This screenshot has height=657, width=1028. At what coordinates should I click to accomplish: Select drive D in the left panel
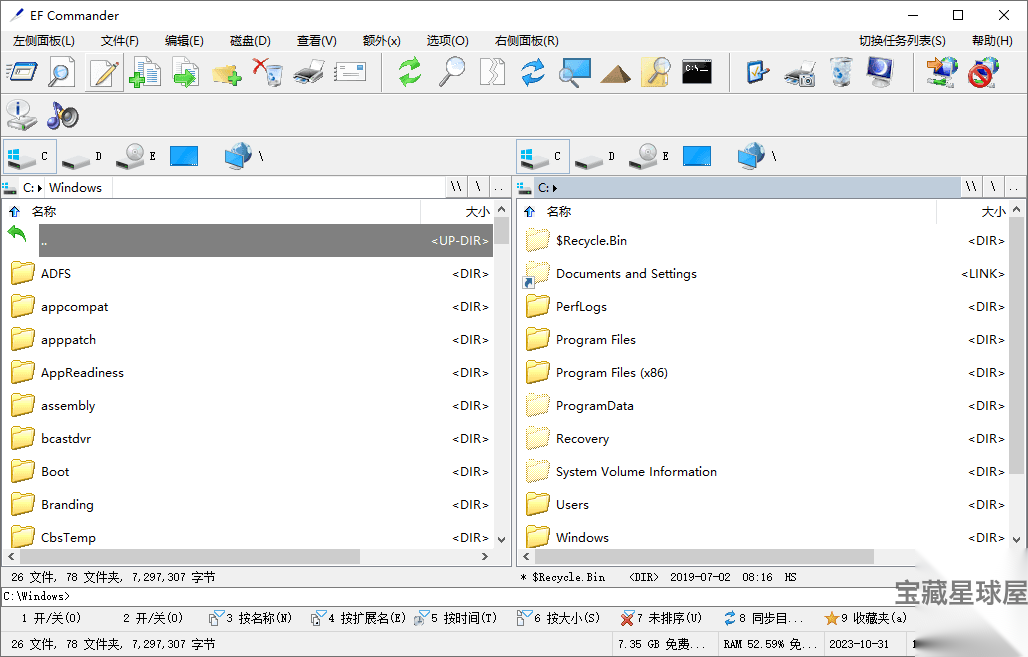tap(82, 157)
